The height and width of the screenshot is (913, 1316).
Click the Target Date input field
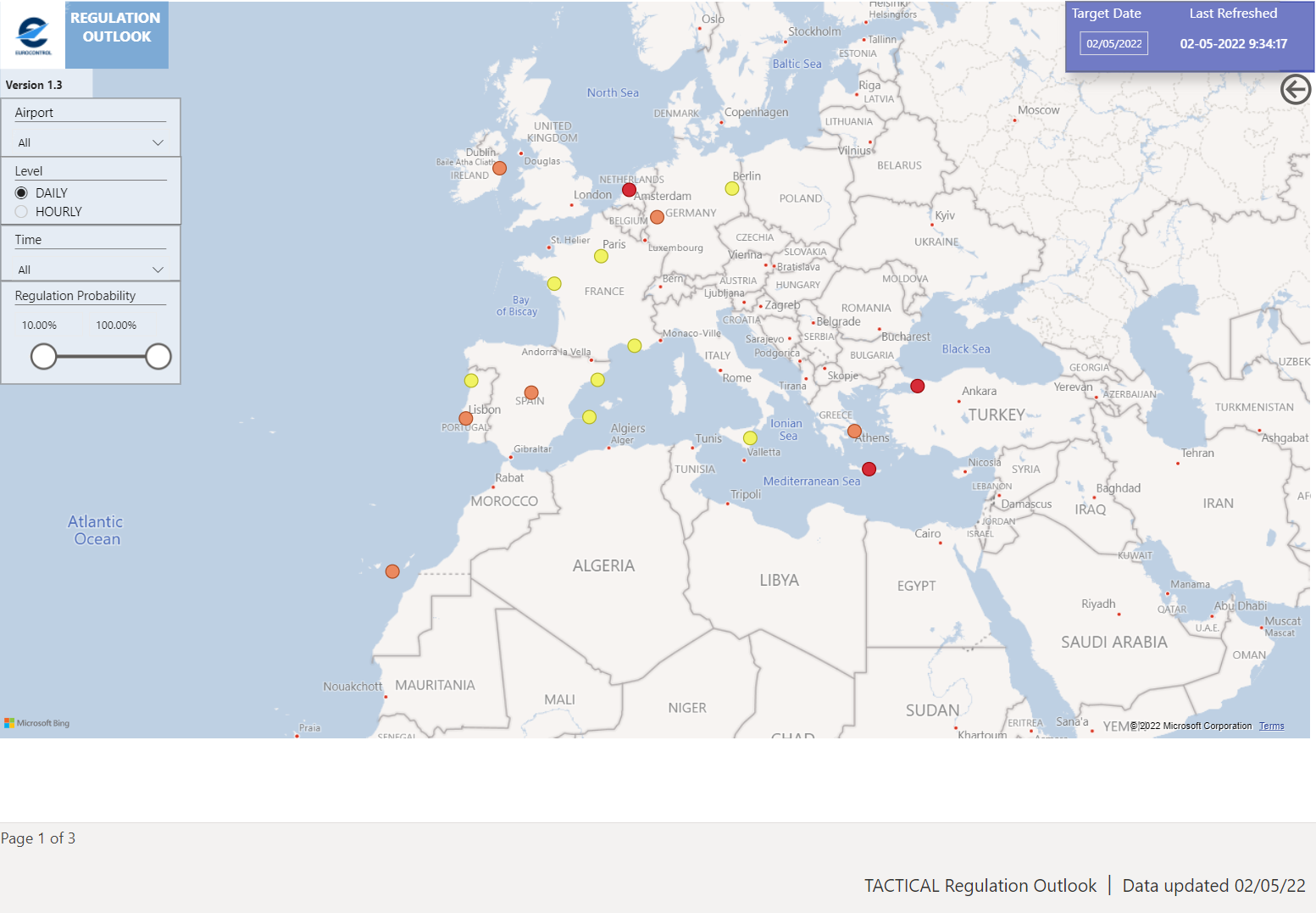pyautogui.click(x=1113, y=44)
